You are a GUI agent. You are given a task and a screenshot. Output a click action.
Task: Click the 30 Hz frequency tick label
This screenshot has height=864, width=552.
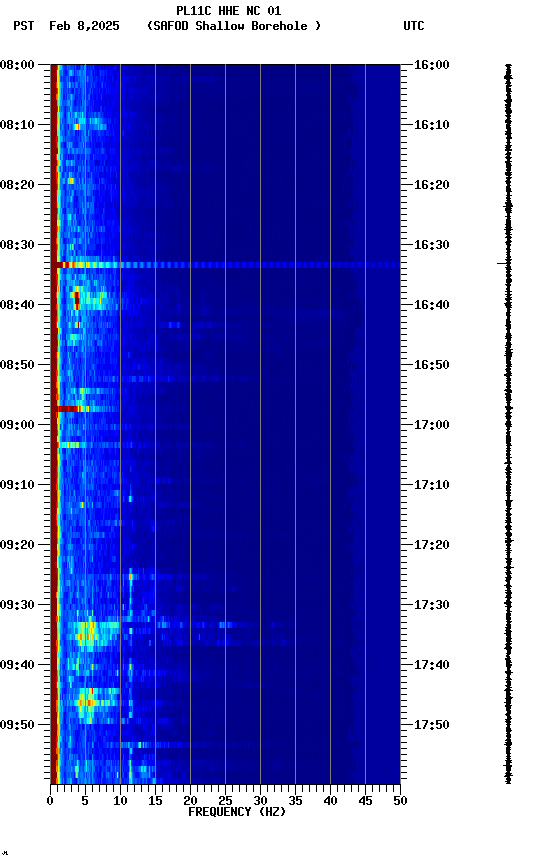260,801
